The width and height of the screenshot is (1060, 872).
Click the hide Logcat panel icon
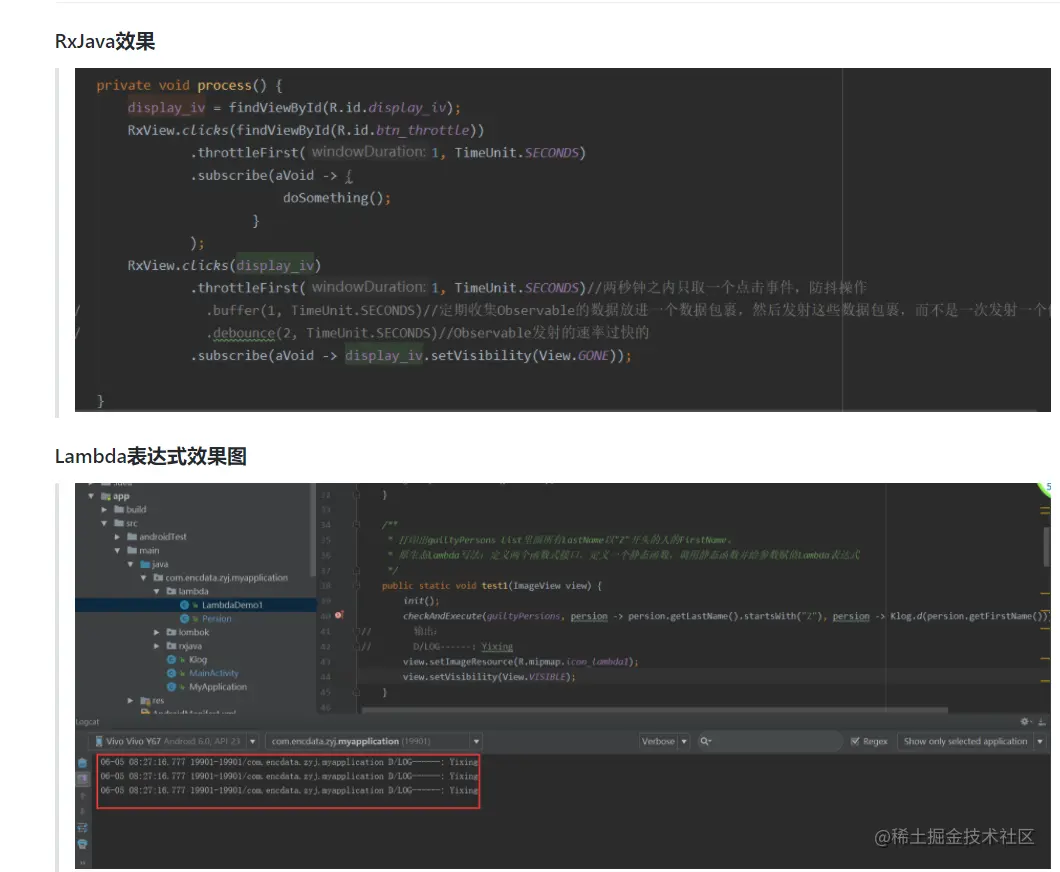(1042, 721)
